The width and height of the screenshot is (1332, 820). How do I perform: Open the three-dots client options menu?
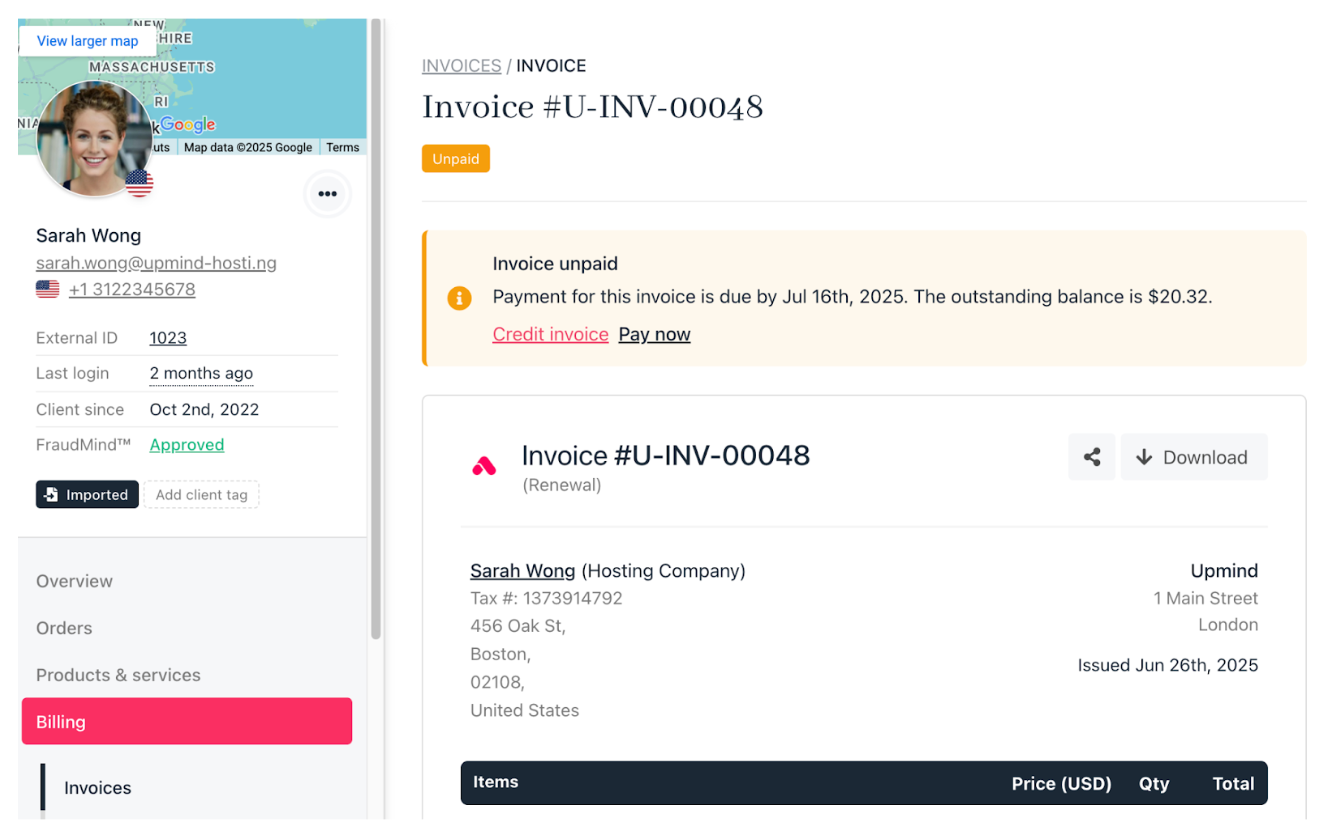pyautogui.click(x=327, y=194)
